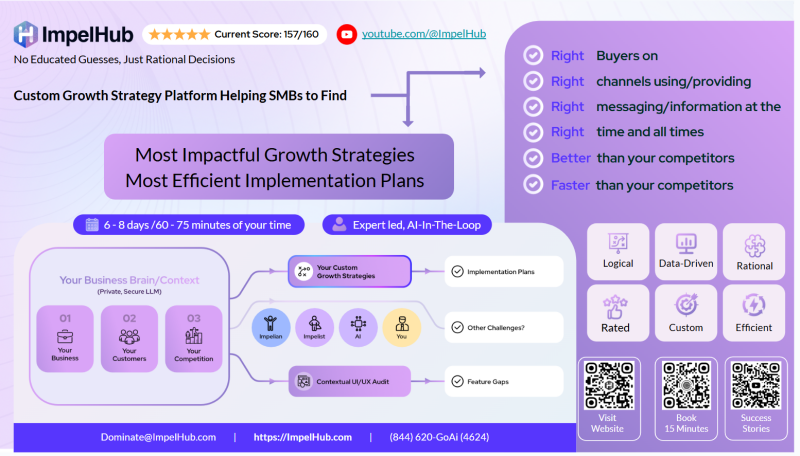Click the checkmark beside Right Buyers on
This screenshot has height=456, width=800.
[x=533, y=55]
